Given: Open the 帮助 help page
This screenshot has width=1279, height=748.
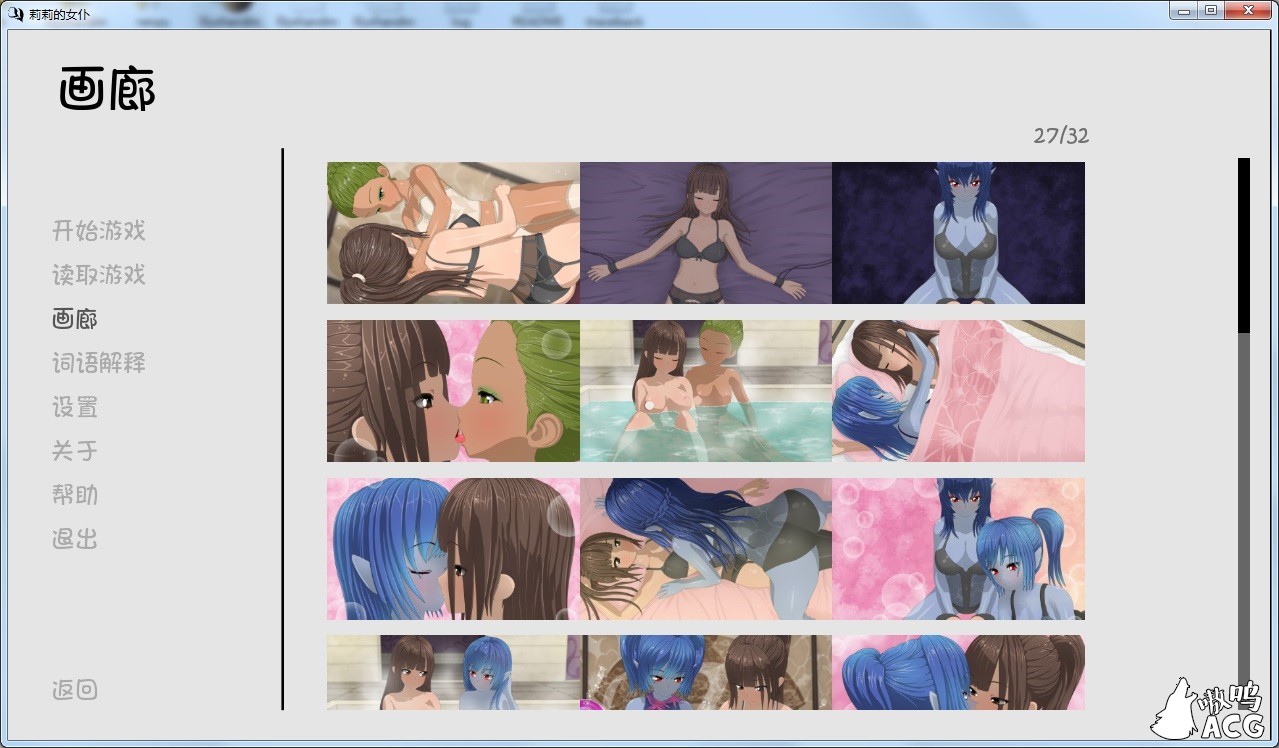Looking at the screenshot, I should click(75, 495).
